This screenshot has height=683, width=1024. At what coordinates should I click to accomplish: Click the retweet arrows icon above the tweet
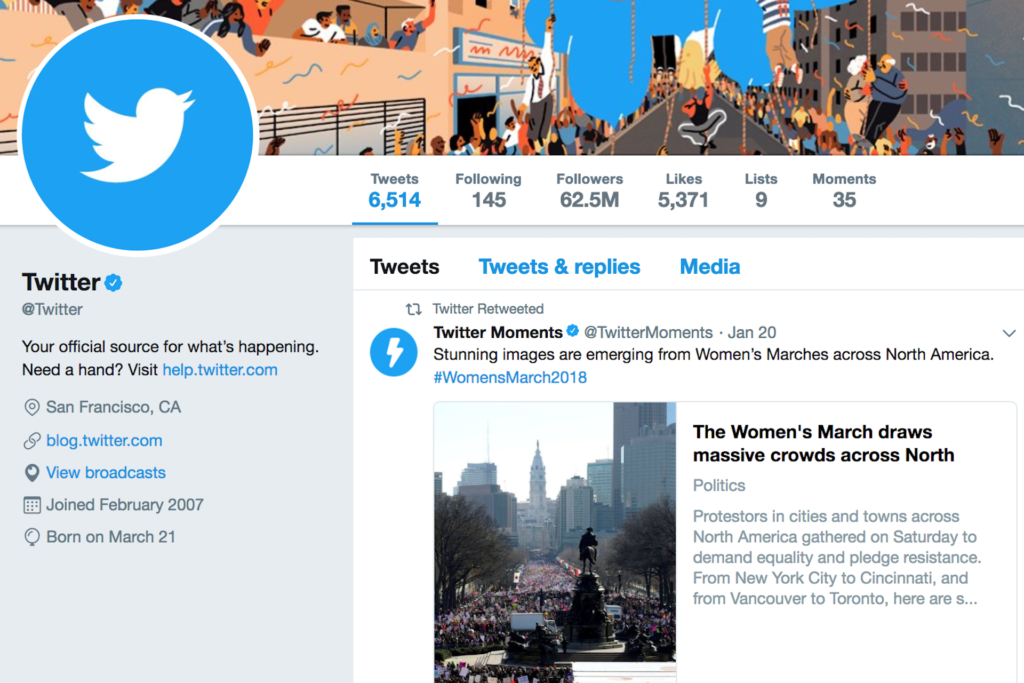[x=413, y=309]
